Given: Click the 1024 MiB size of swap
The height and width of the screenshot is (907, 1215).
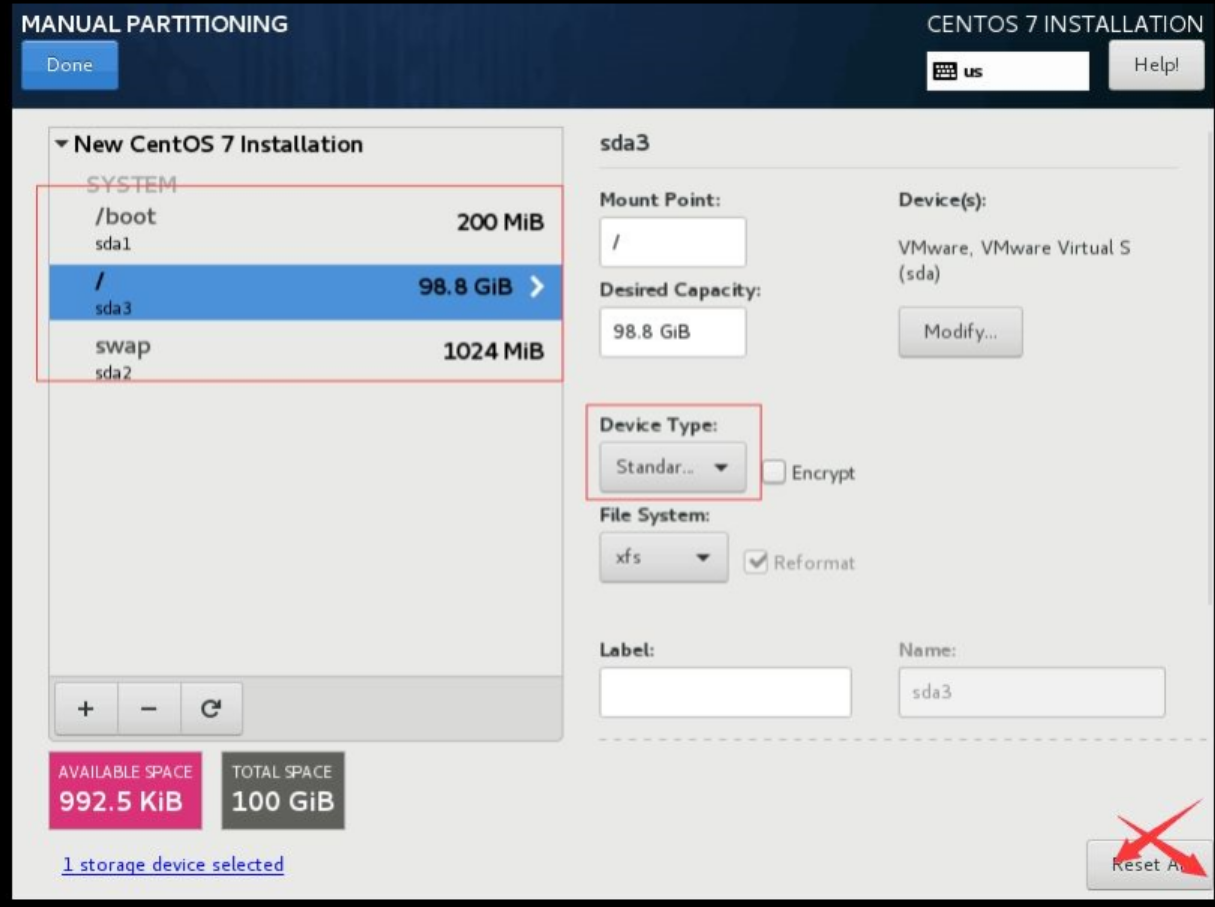Looking at the screenshot, I should [494, 351].
